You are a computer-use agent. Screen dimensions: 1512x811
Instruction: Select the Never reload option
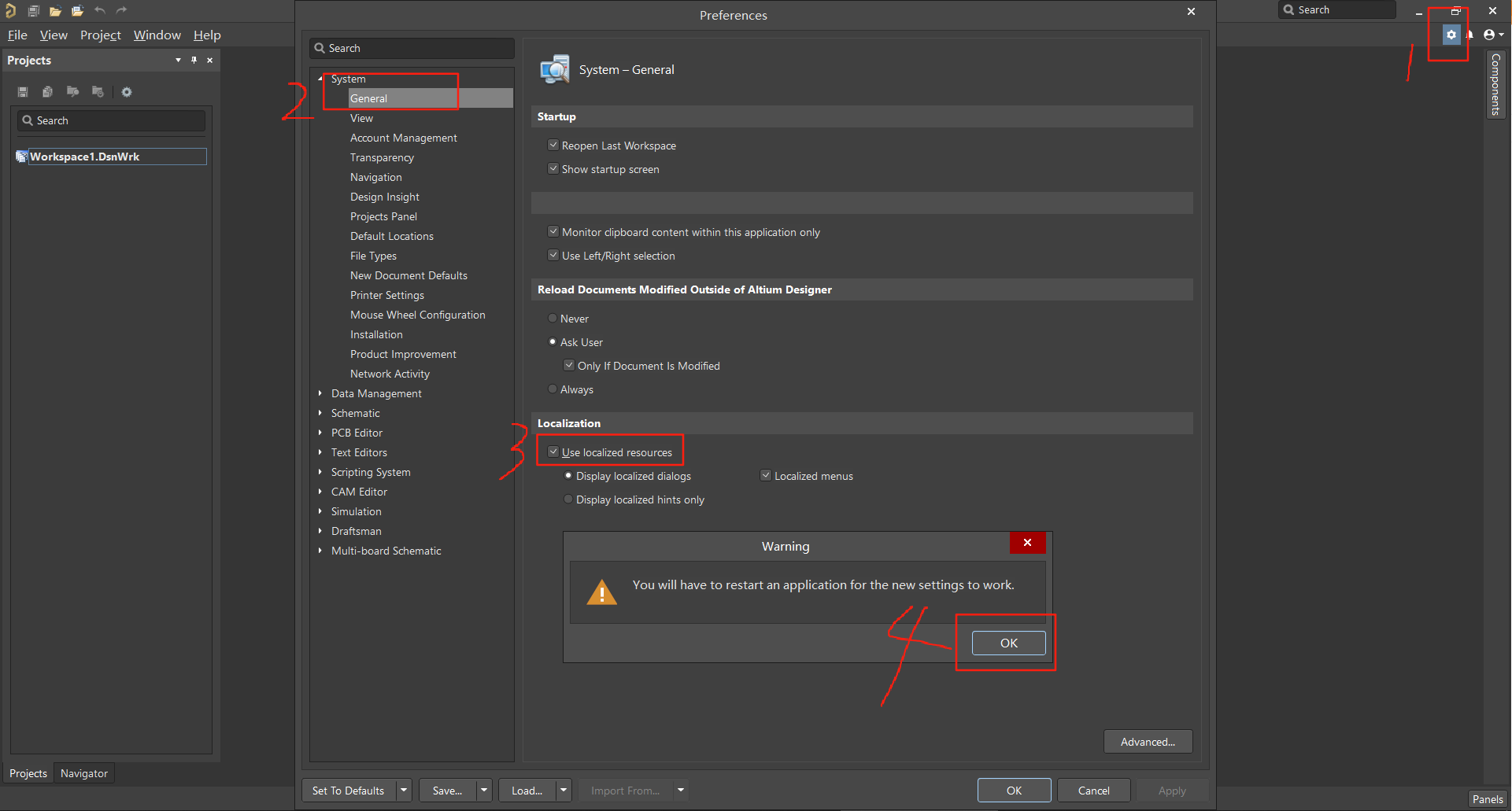tap(553, 318)
